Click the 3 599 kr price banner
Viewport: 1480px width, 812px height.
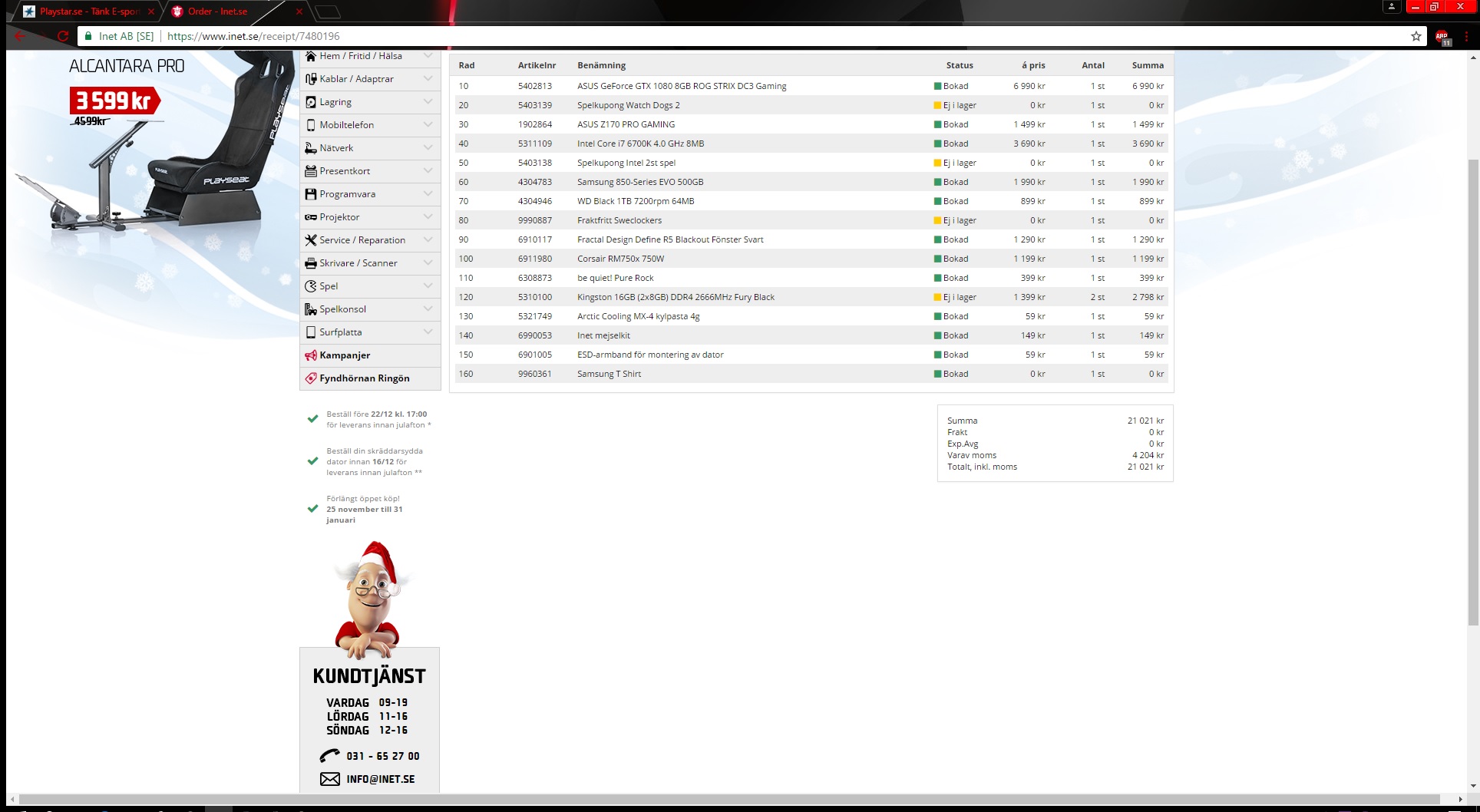point(114,101)
